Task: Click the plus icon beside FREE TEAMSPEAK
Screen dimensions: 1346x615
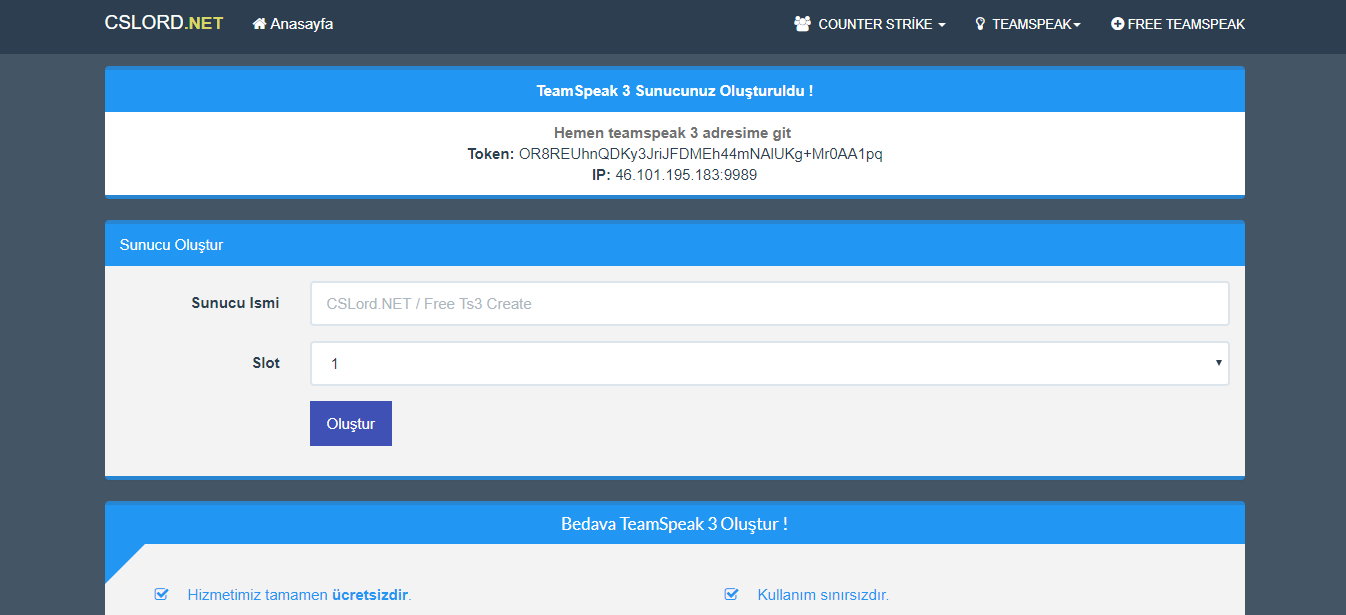Action: click(x=1118, y=24)
